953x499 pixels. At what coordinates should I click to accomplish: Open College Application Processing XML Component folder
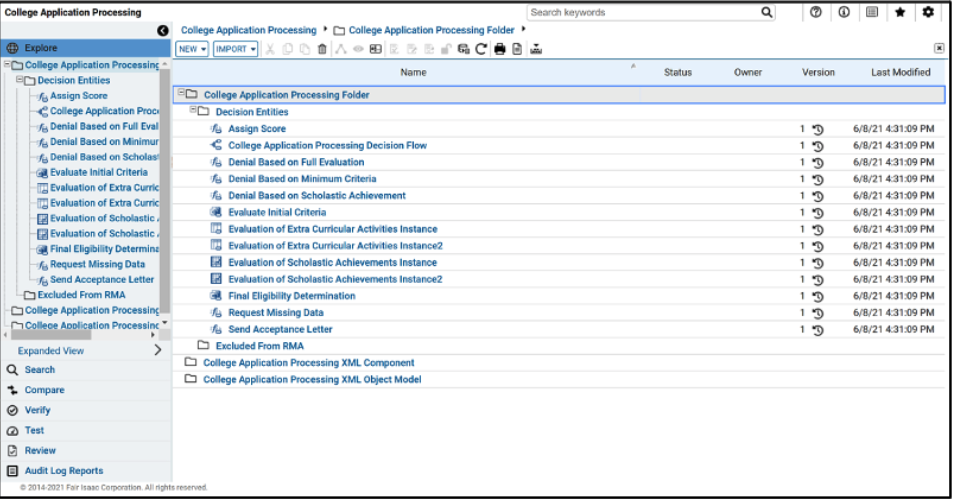pyautogui.click(x=309, y=363)
